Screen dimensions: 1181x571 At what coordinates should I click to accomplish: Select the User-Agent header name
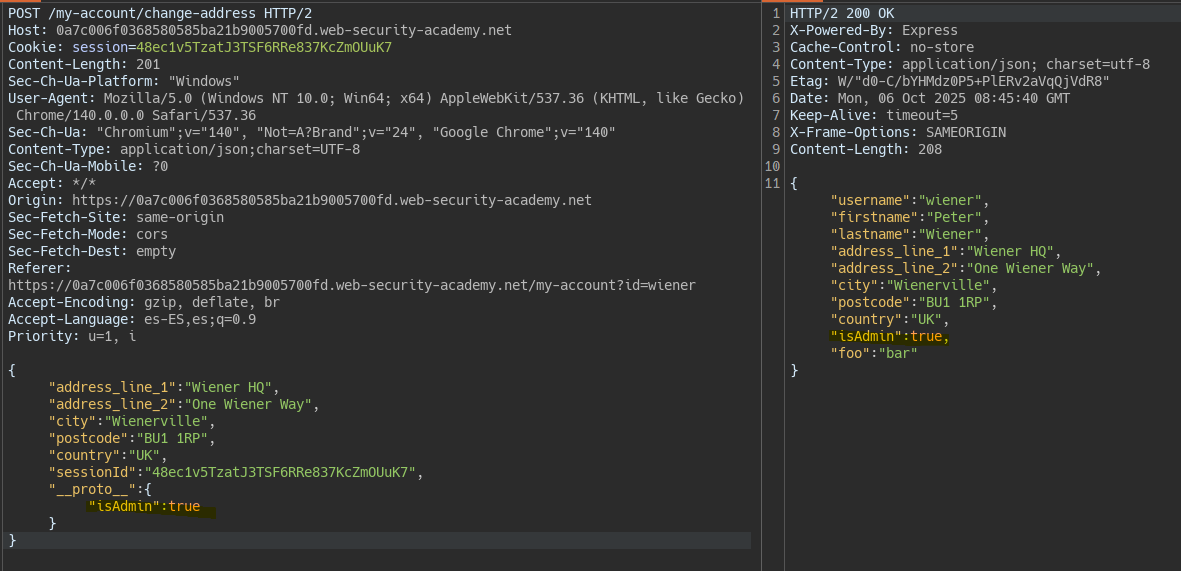click(x=48, y=98)
